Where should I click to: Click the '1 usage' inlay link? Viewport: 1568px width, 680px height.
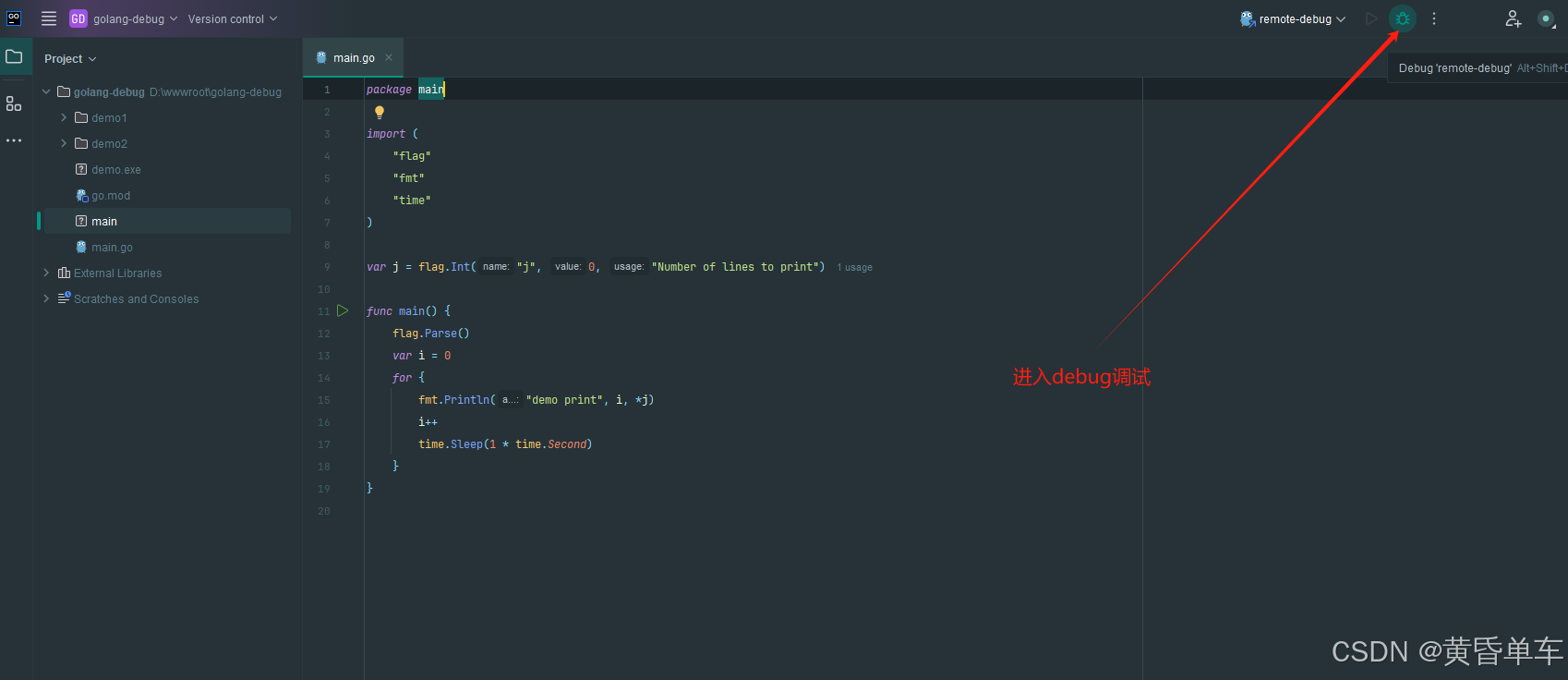point(854,267)
